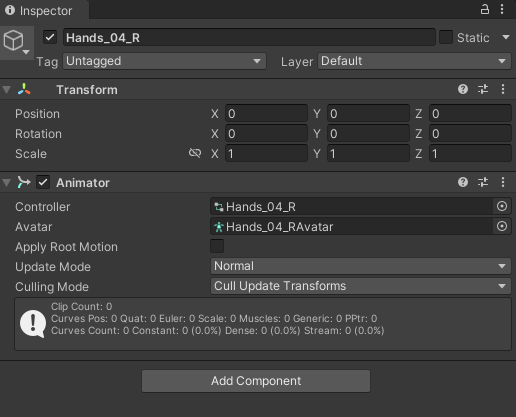Toggle constrained proportions for Scale
516x417 pixels.
[x=195, y=153]
